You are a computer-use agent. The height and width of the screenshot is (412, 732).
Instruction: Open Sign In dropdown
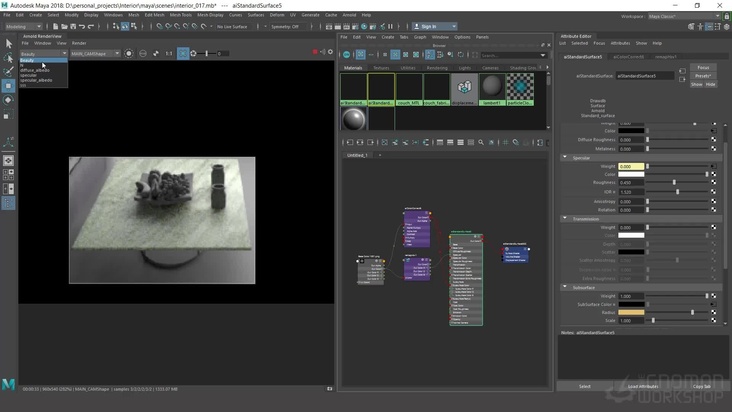pos(435,27)
